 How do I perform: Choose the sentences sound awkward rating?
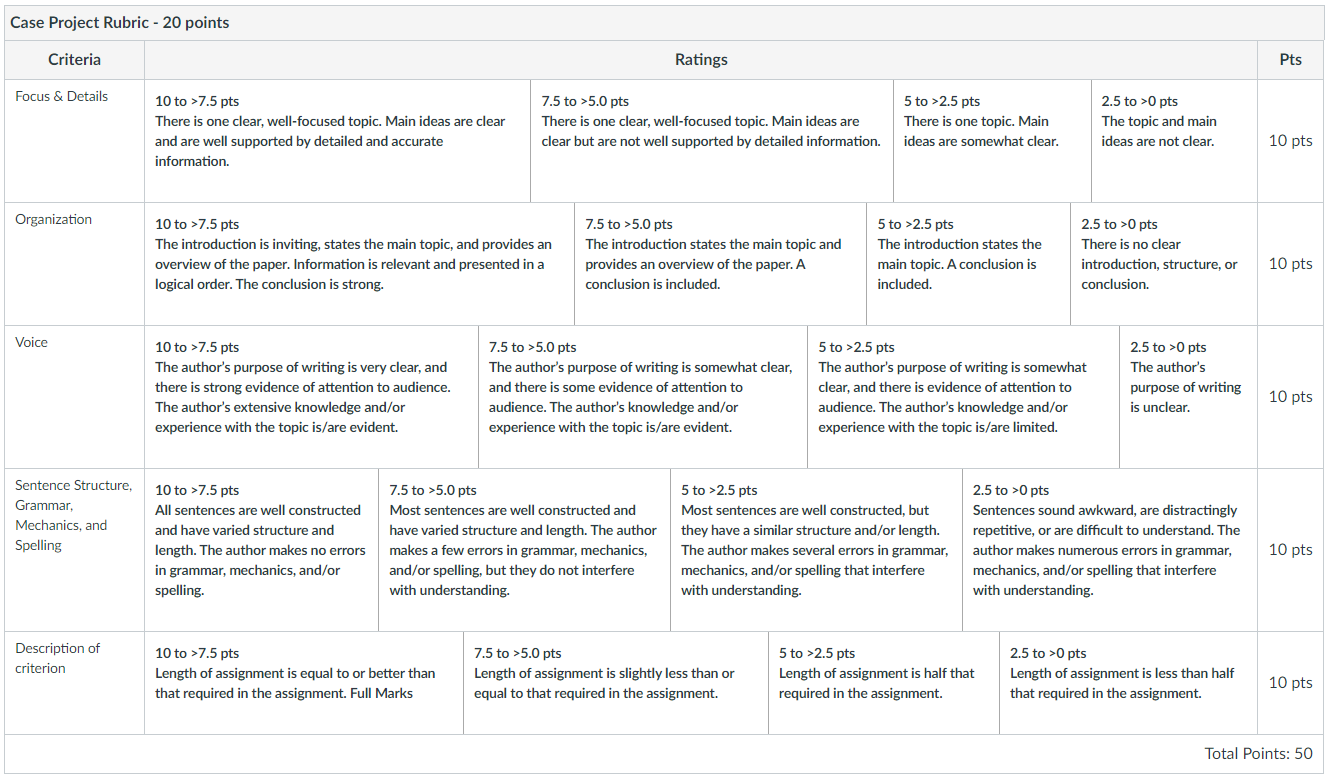tap(1110, 550)
